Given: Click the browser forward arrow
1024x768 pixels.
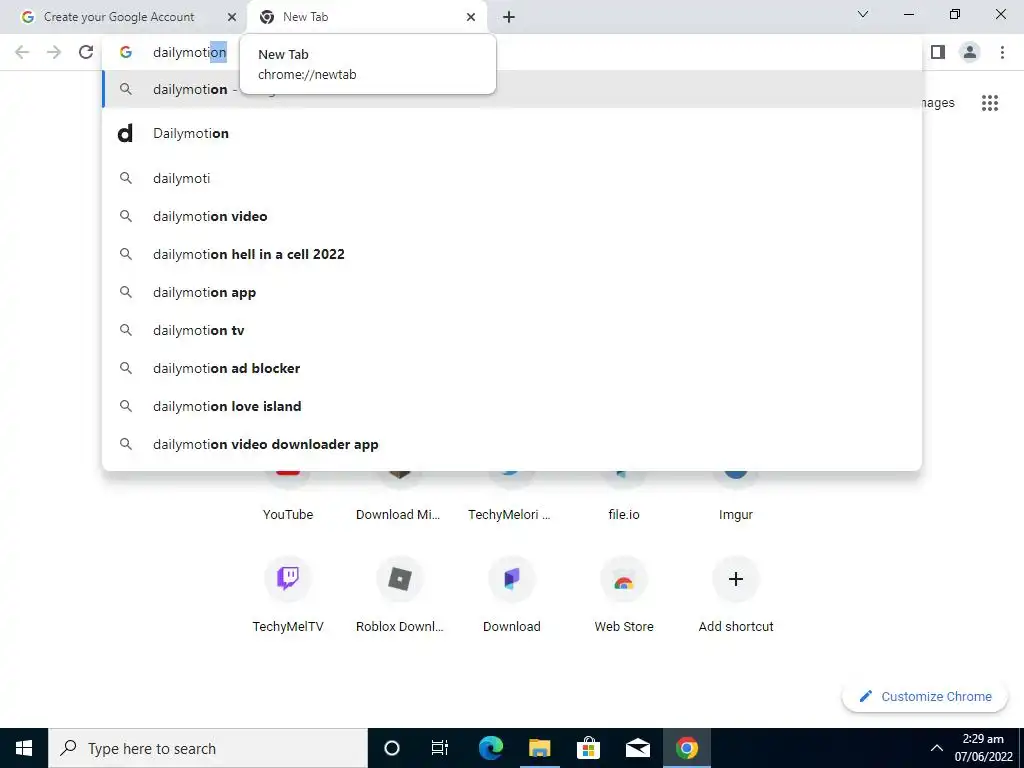Looking at the screenshot, I should click(54, 52).
